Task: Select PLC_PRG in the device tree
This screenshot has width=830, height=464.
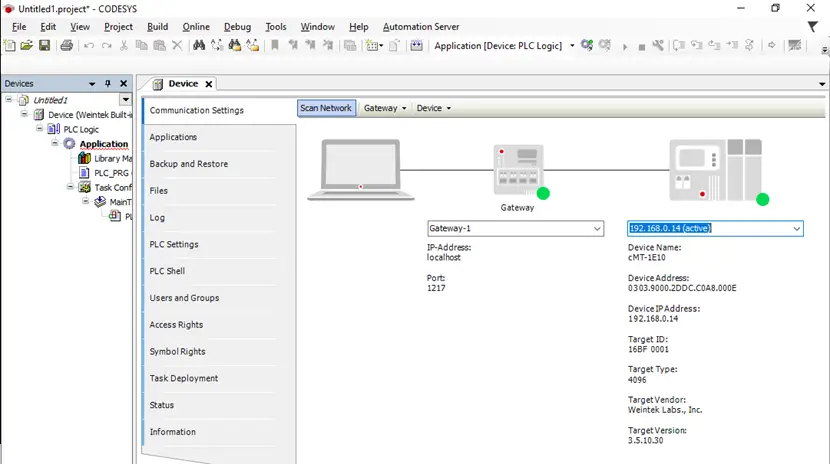Action: click(x=104, y=172)
